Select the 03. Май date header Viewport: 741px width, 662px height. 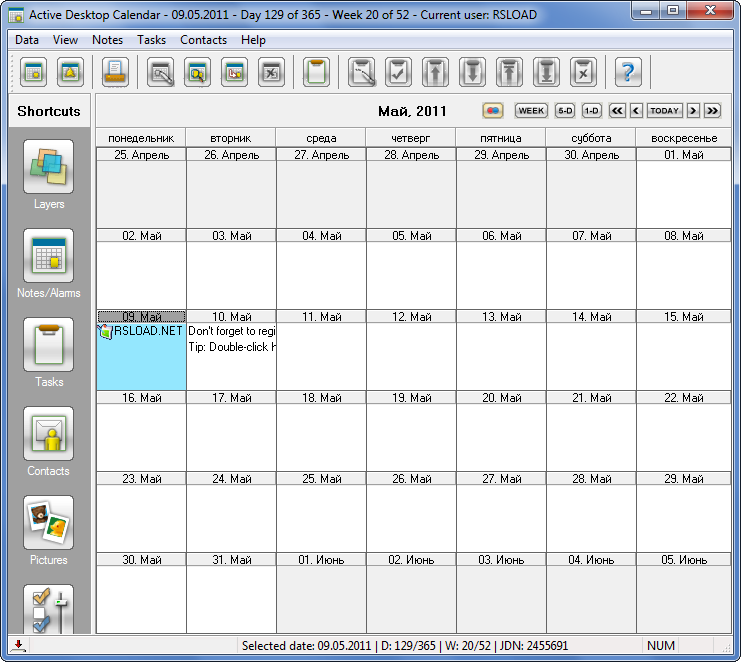[x=232, y=236]
